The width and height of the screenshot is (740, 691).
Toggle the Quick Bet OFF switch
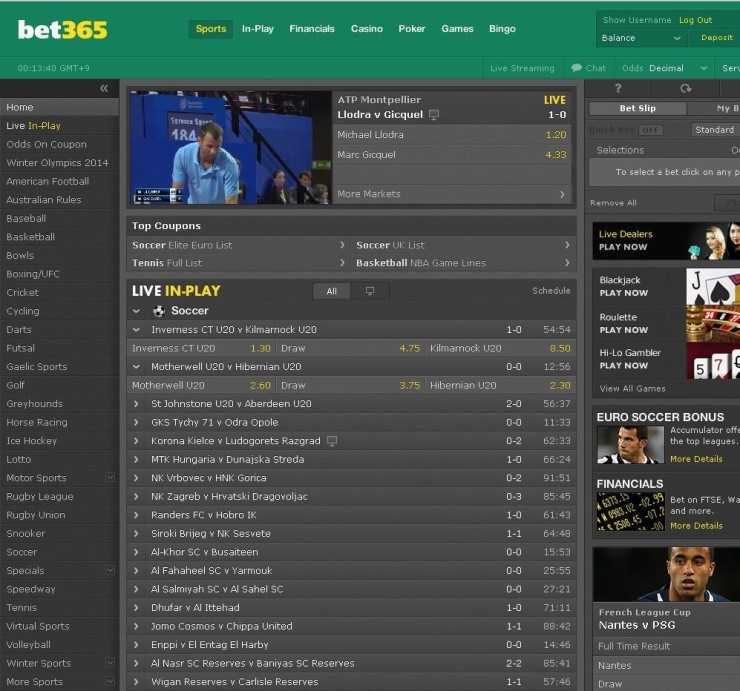(x=650, y=130)
